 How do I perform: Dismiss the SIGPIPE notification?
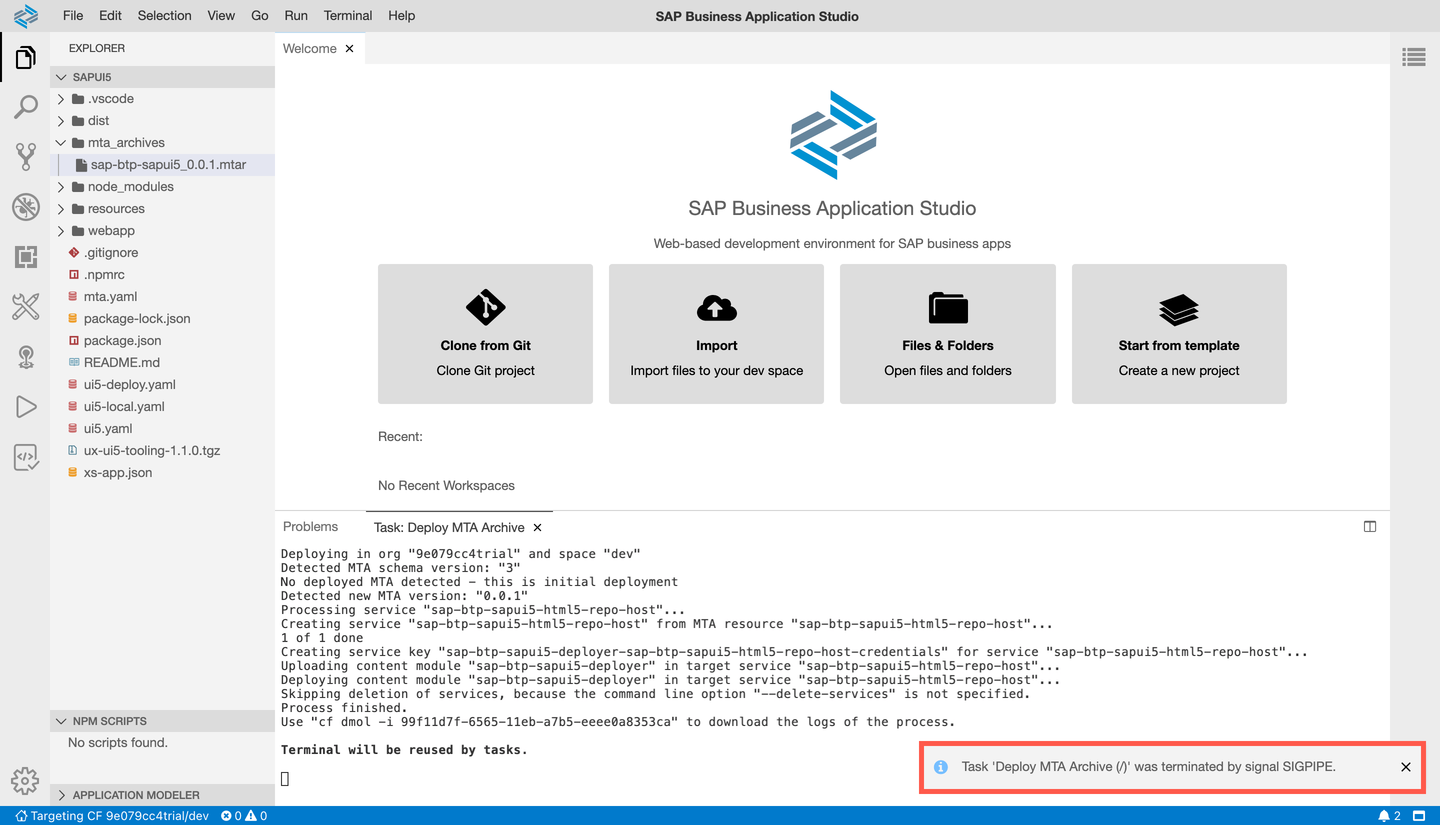pos(1406,767)
